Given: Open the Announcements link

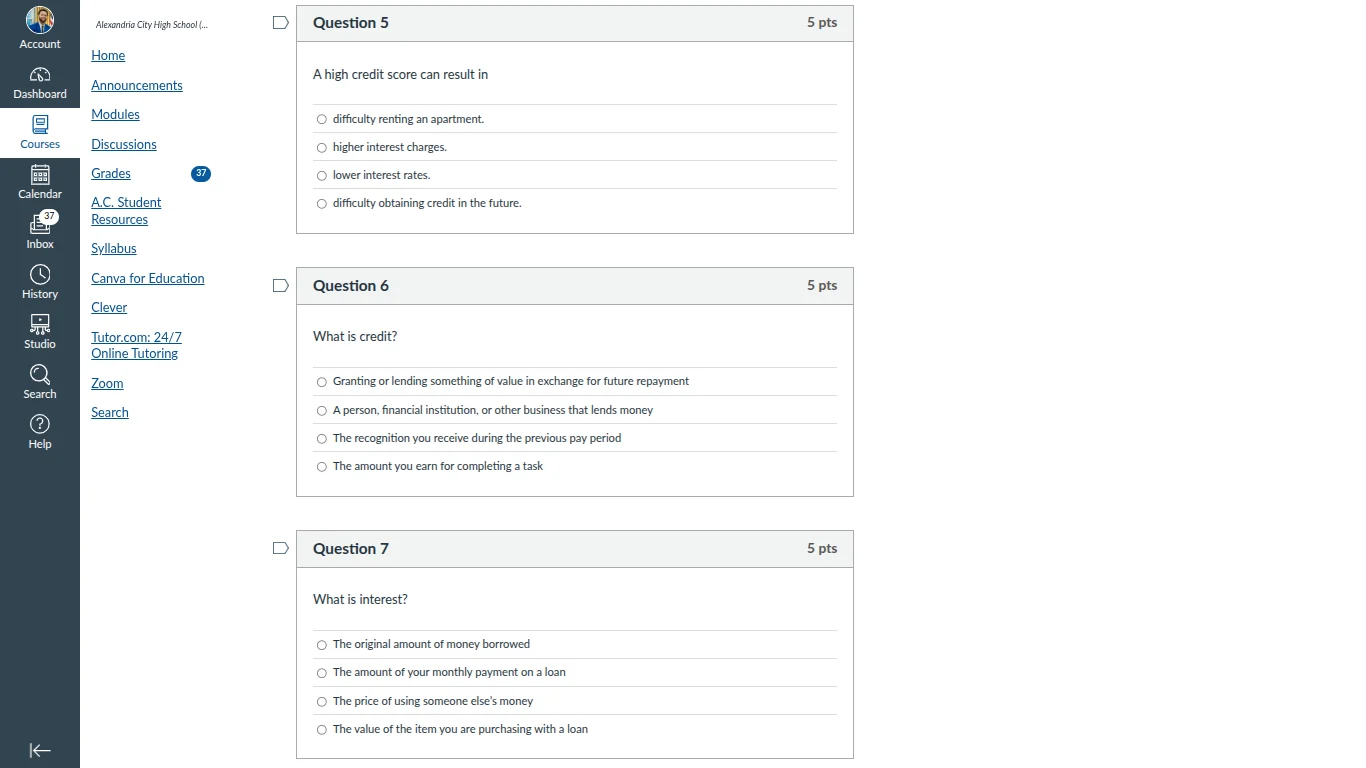Looking at the screenshot, I should point(137,86).
